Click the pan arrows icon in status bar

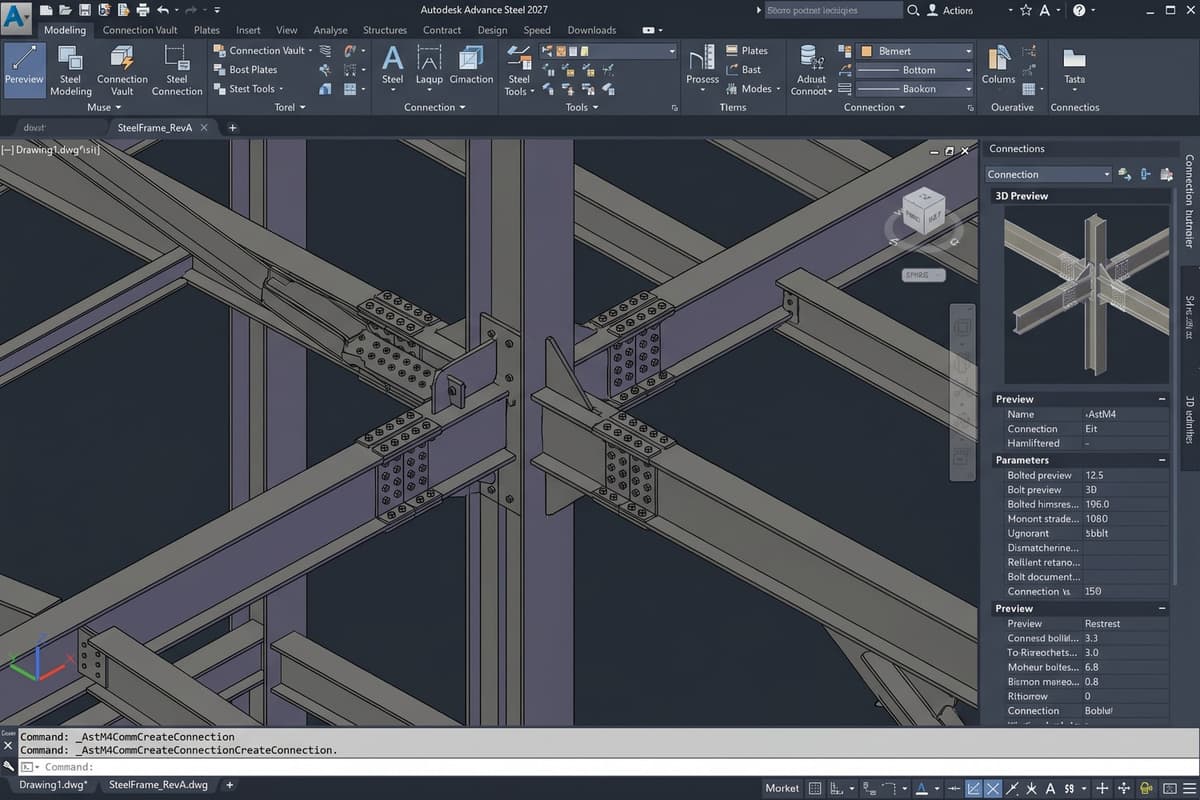1124,788
